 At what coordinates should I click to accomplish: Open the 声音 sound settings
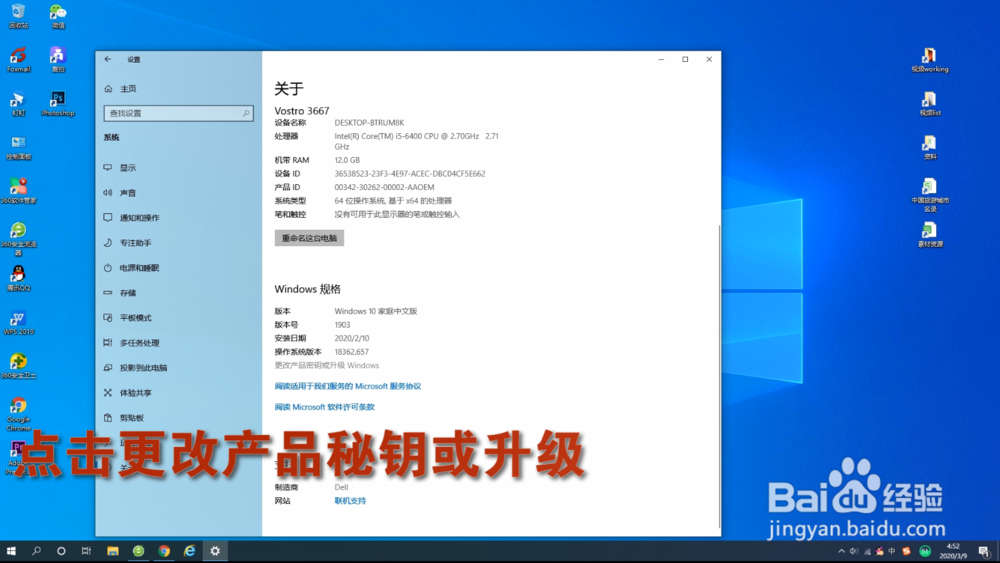click(x=121, y=193)
